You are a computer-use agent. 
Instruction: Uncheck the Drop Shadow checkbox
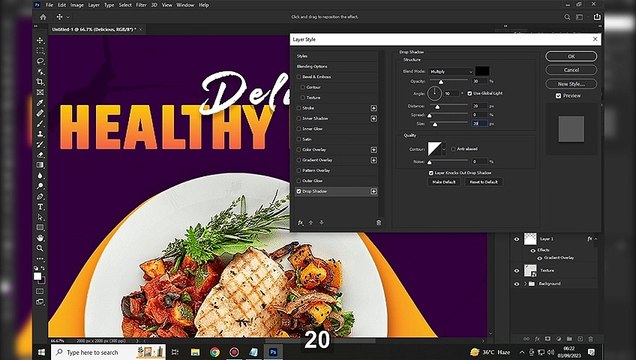coord(299,191)
